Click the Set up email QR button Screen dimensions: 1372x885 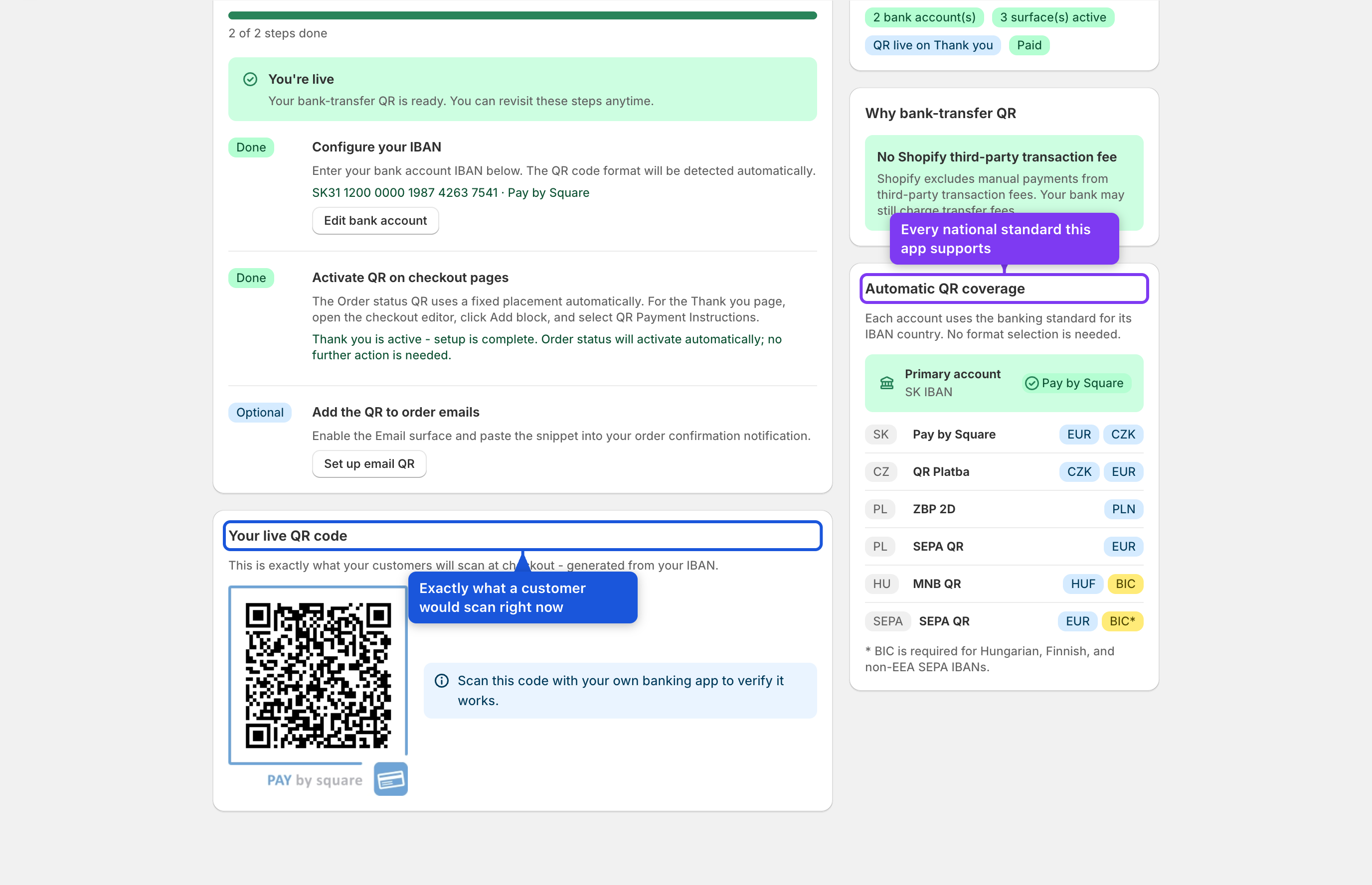click(369, 464)
